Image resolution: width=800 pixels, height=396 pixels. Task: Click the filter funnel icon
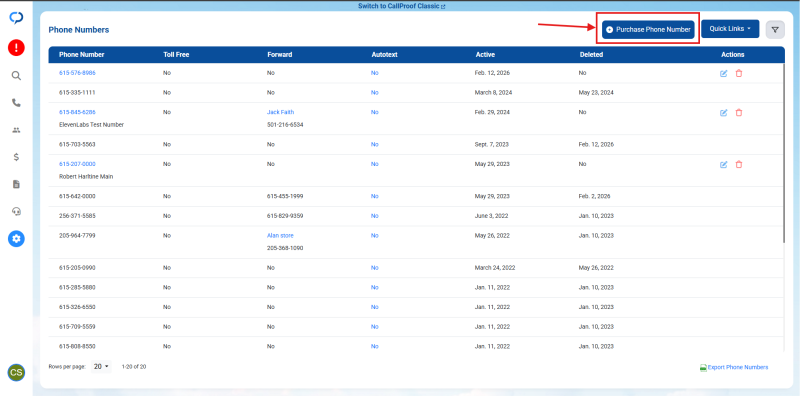pyautogui.click(x=775, y=30)
